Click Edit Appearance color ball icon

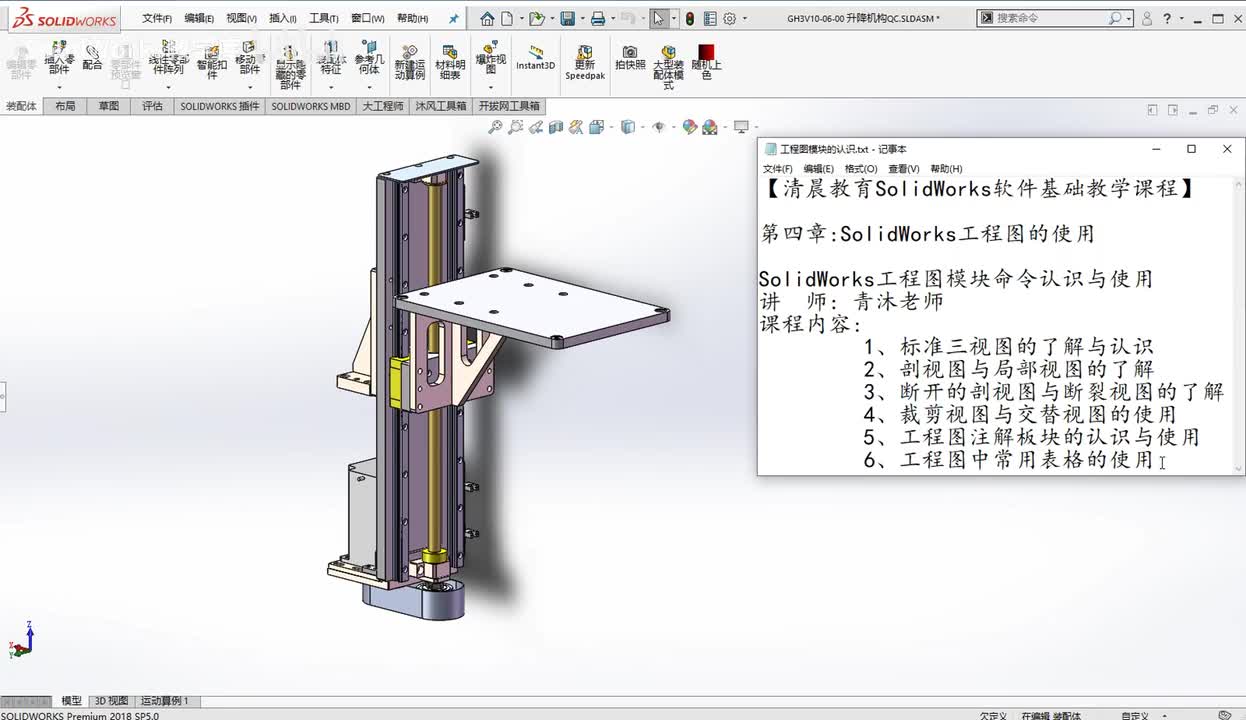point(689,127)
